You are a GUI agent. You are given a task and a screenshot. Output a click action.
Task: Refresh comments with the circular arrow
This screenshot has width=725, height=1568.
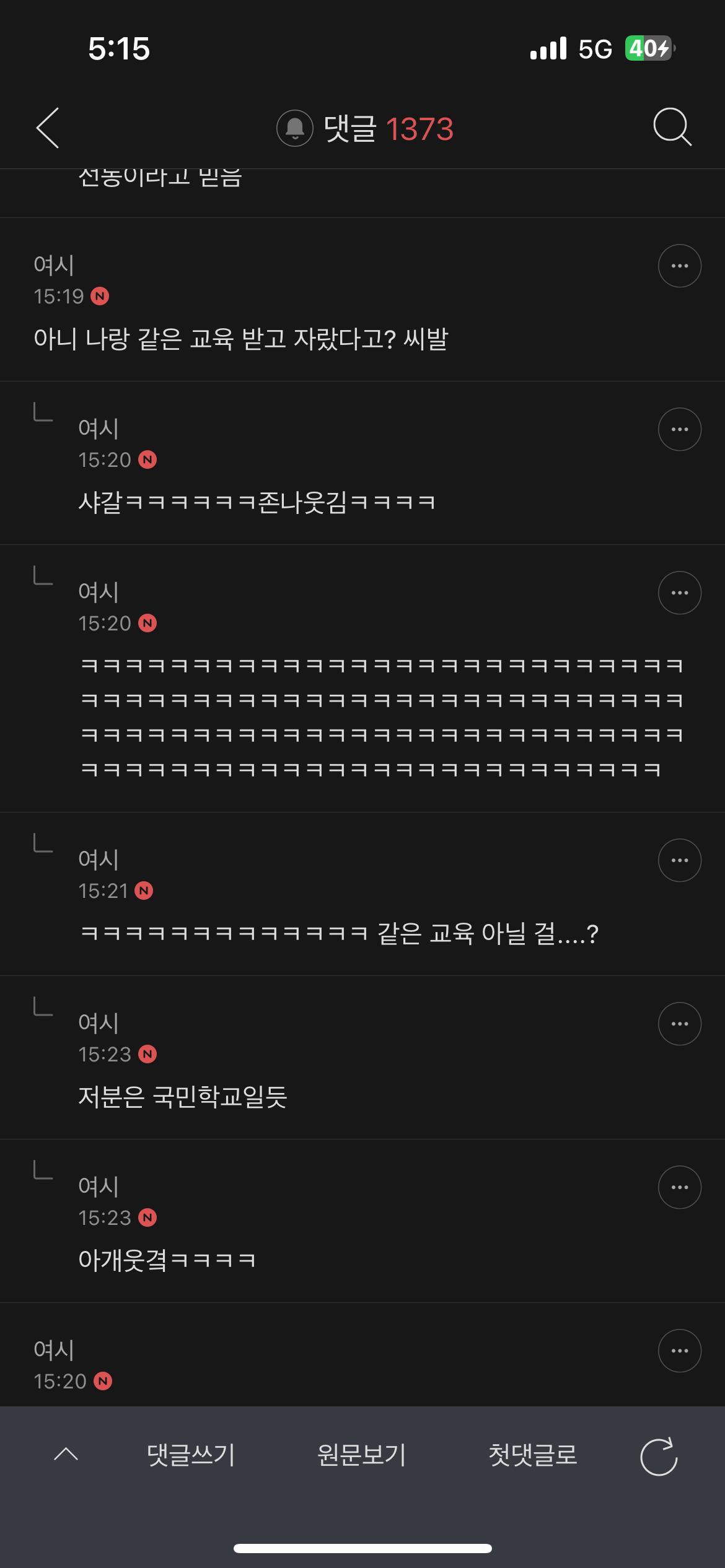[659, 1457]
